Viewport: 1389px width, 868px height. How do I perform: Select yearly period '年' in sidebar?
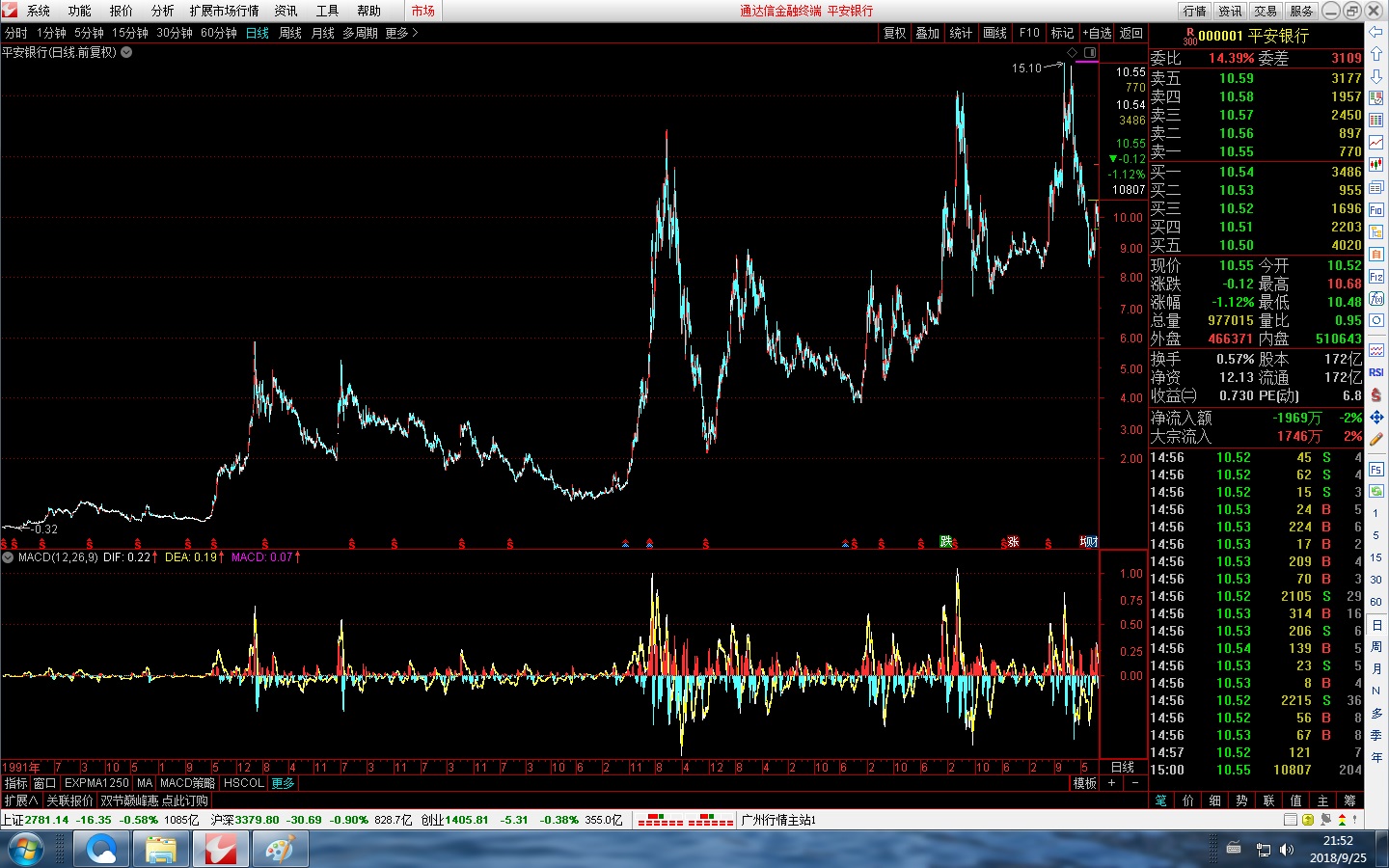1376,757
